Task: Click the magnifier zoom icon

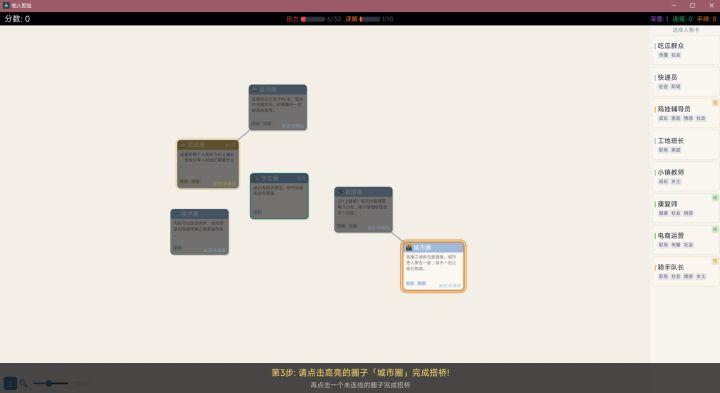Action: [x=23, y=383]
